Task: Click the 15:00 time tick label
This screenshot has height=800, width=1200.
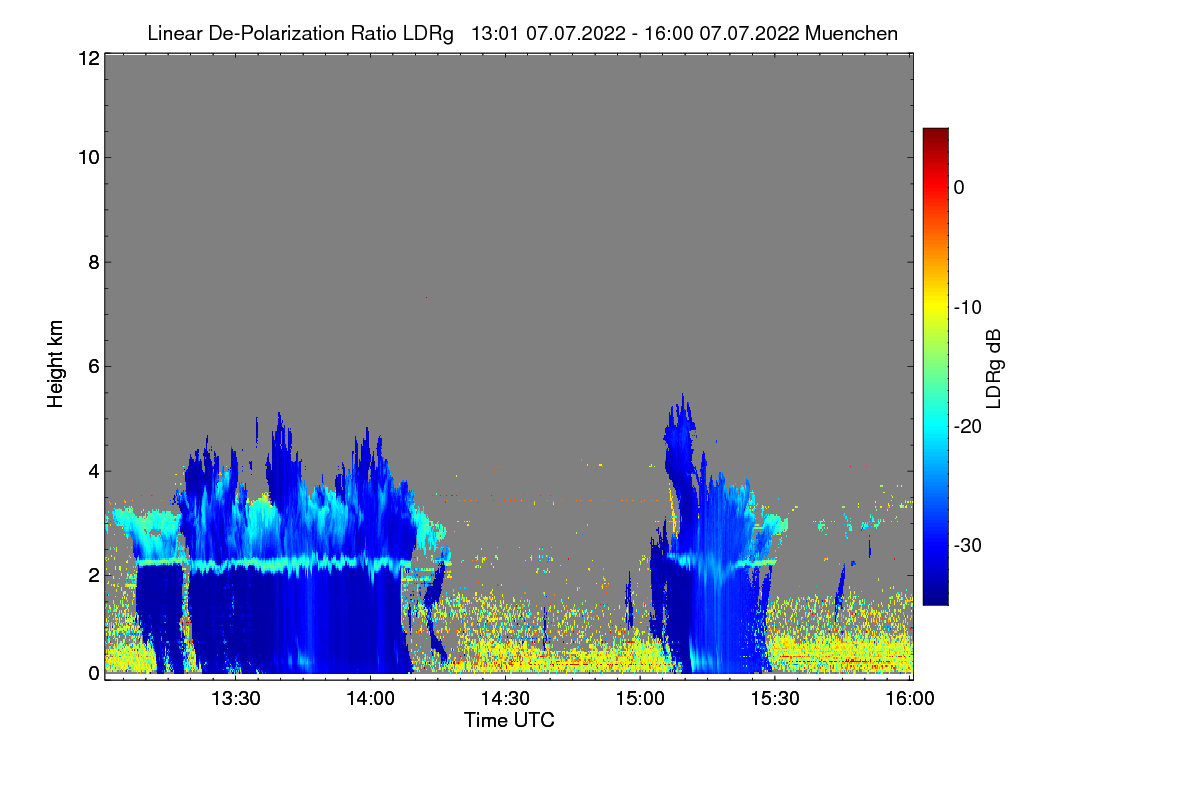Action: pos(641,699)
